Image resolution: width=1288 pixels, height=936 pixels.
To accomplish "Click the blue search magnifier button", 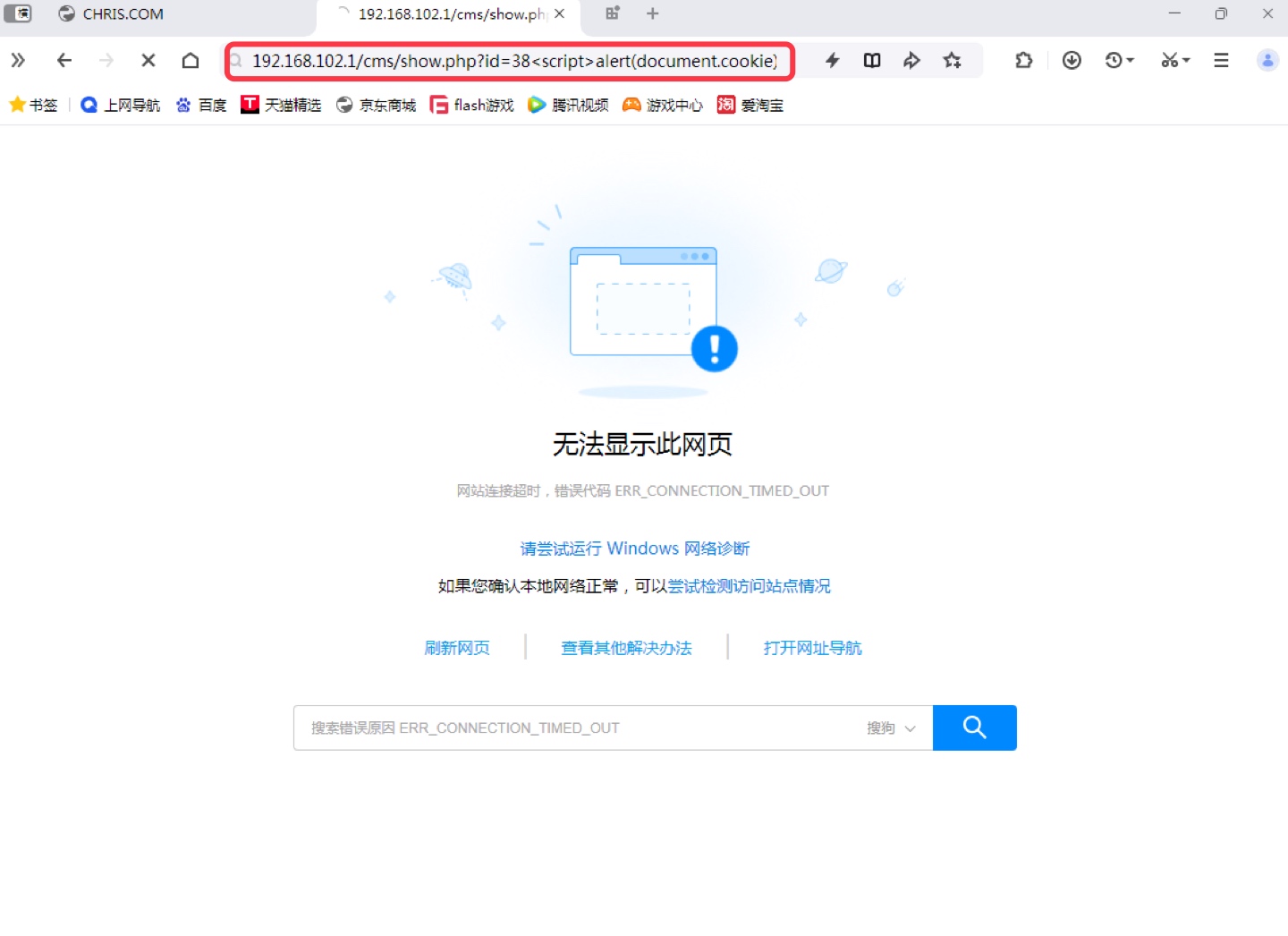I will pos(974,728).
